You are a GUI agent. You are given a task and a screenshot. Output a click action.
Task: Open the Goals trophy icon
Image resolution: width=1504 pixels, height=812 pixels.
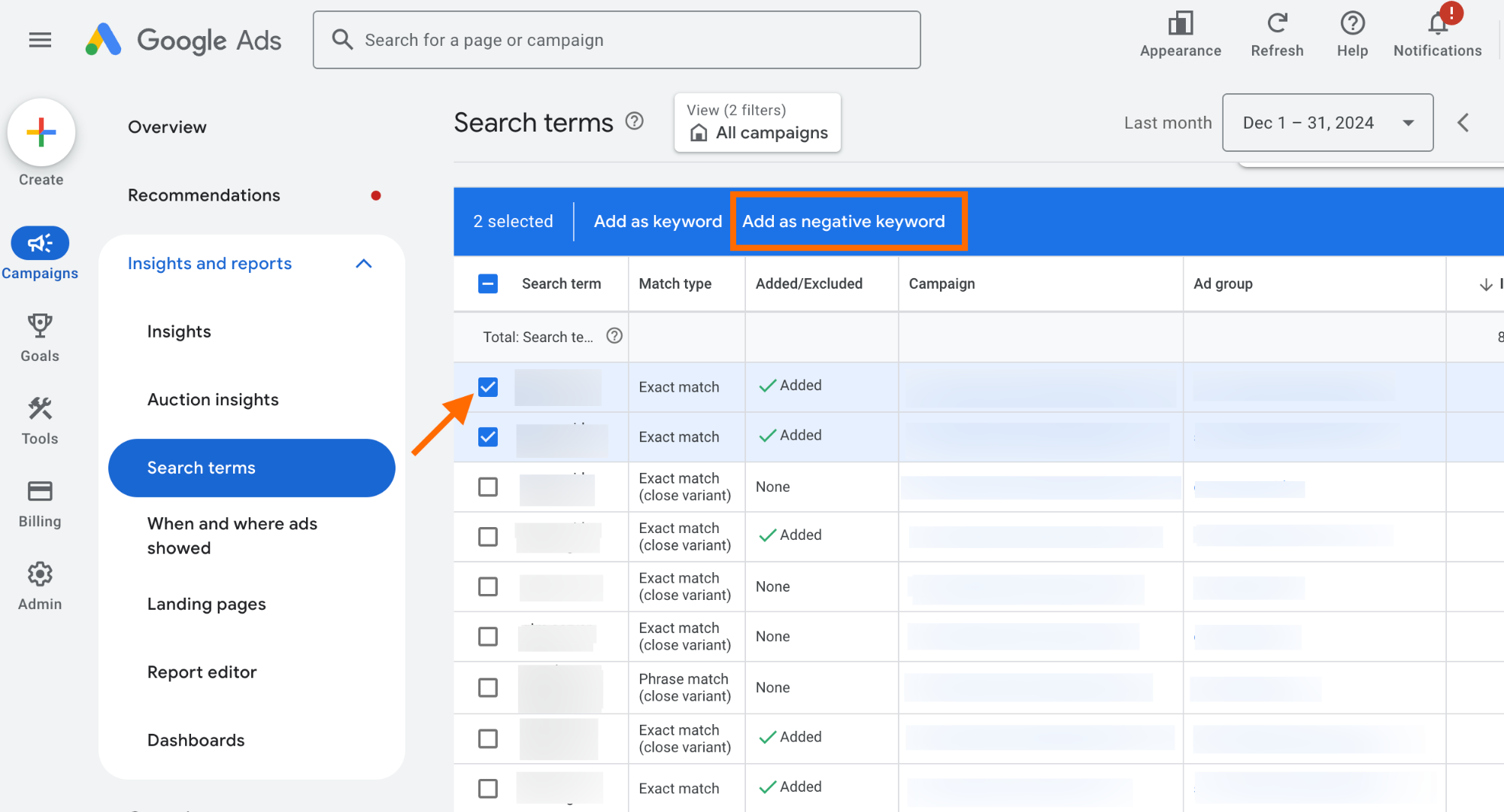point(40,326)
